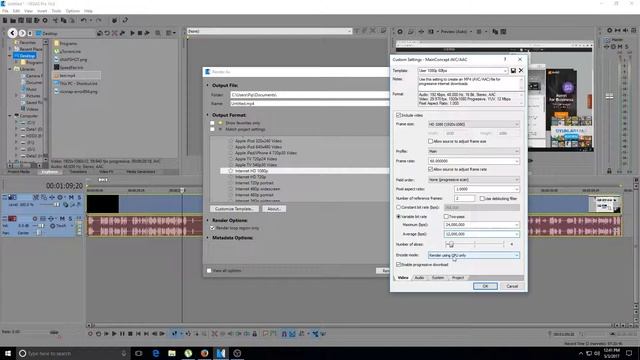The image size is (640, 360).
Task: Go forward in Explorer with the forward arrow
Action: coord(22,33)
